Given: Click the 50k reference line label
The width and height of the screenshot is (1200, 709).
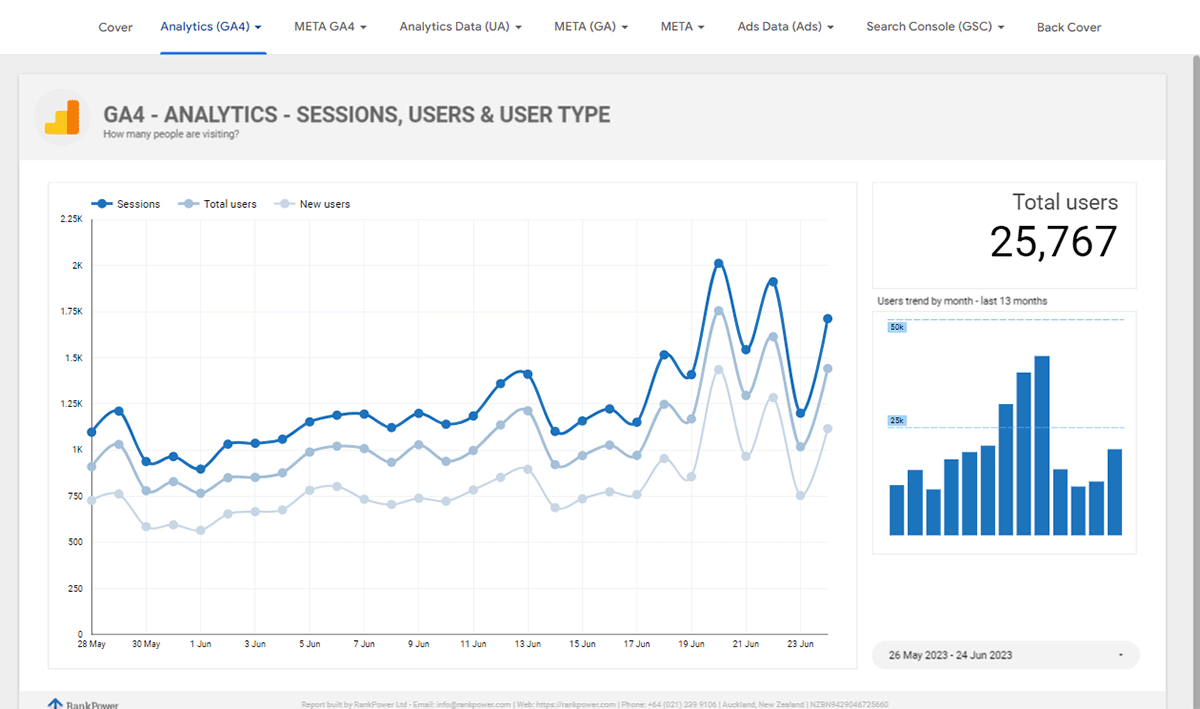Looking at the screenshot, I should click(x=897, y=327).
